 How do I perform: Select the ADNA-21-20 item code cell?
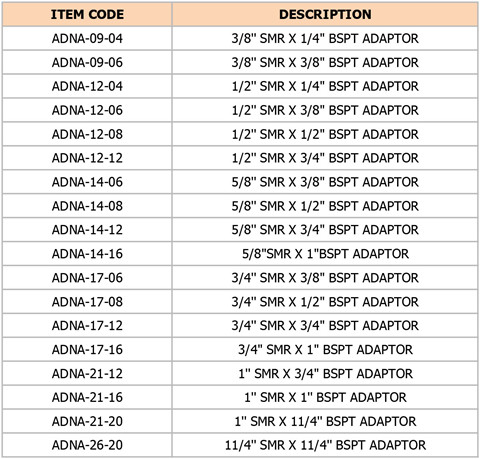click(x=87, y=421)
